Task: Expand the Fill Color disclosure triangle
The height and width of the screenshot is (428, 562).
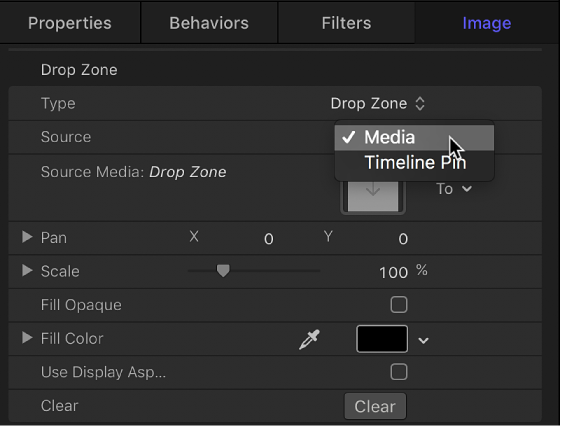Action: tap(27, 338)
